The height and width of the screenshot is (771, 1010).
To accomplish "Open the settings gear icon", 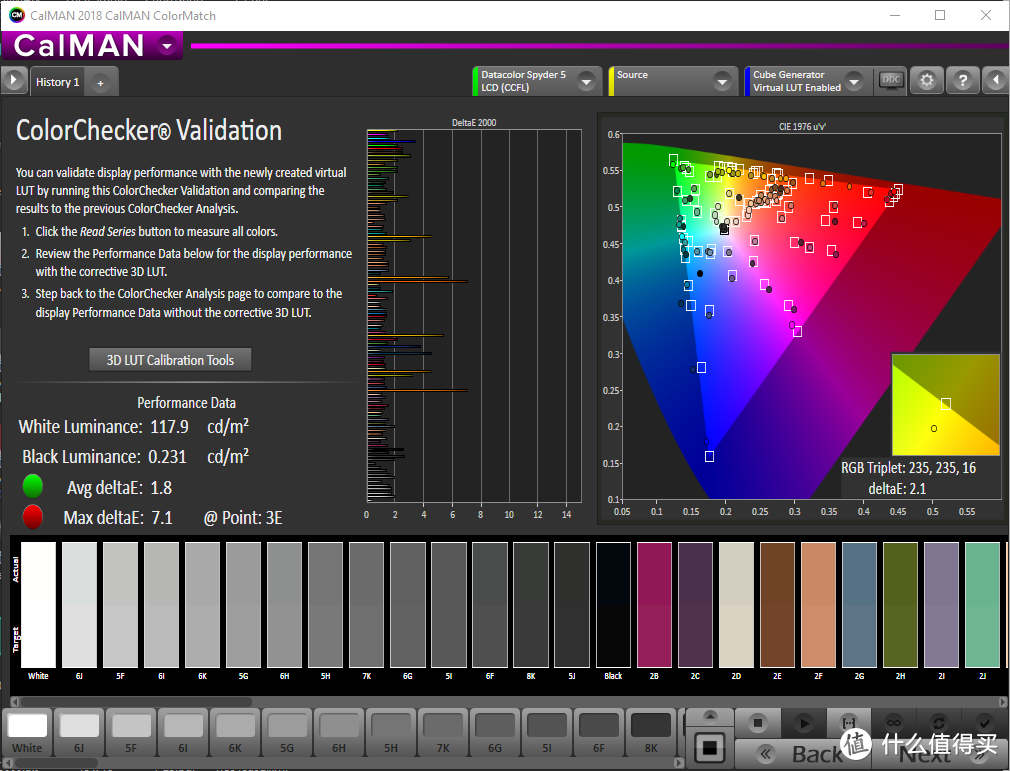I will pos(927,81).
